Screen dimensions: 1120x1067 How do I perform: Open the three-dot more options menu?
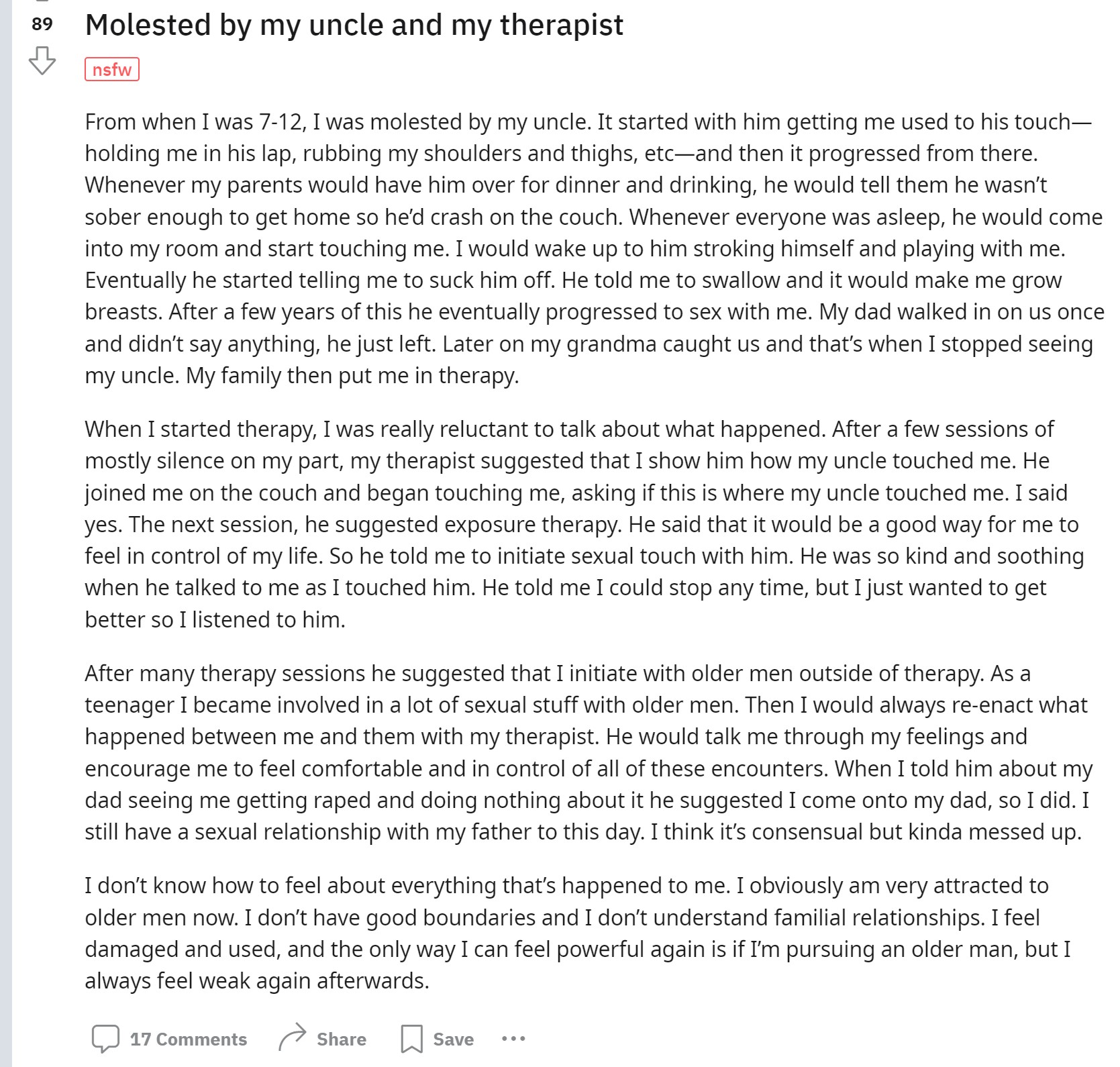513,1039
